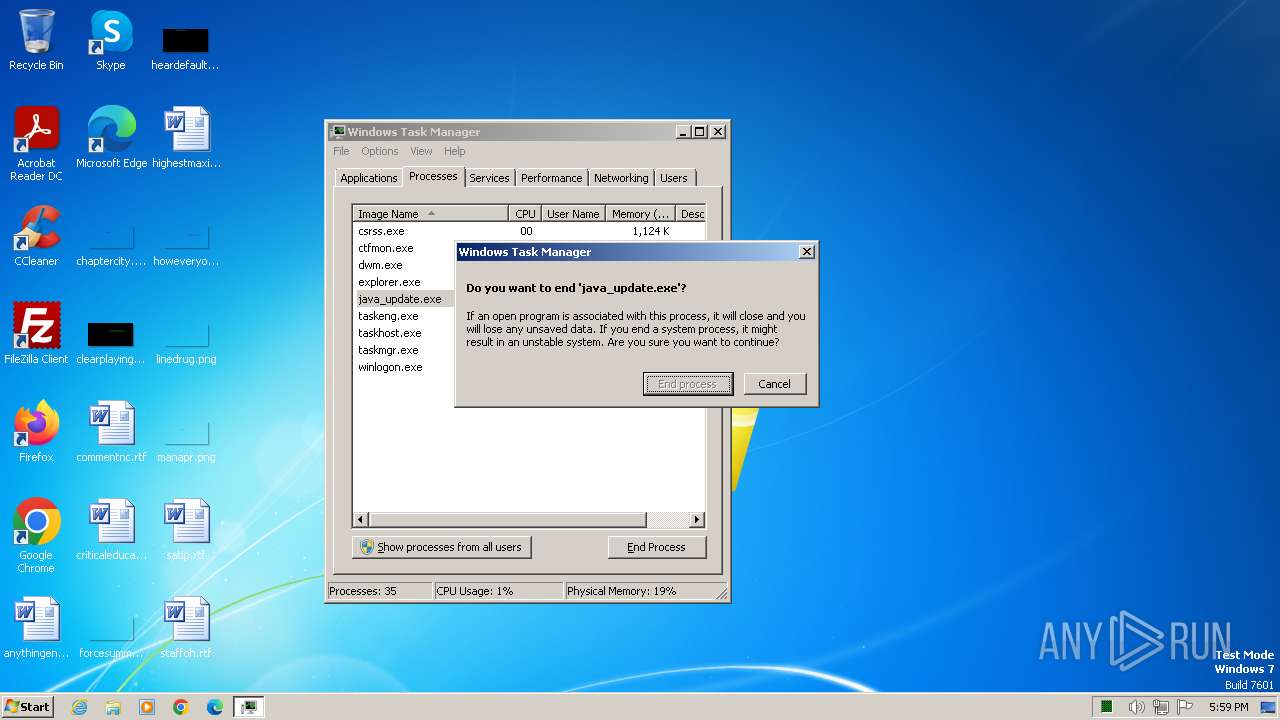
Task: Click the End Process button in Task Manager
Action: (657, 547)
